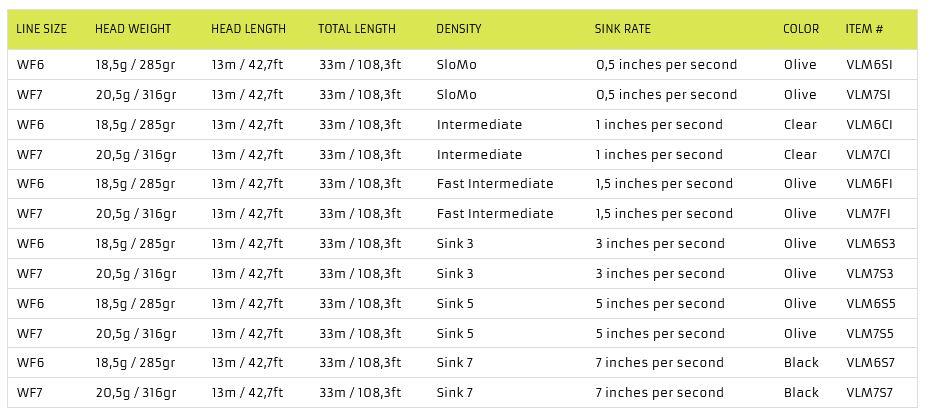Click the COLOR column header
The height and width of the screenshot is (415, 929).
801,28
